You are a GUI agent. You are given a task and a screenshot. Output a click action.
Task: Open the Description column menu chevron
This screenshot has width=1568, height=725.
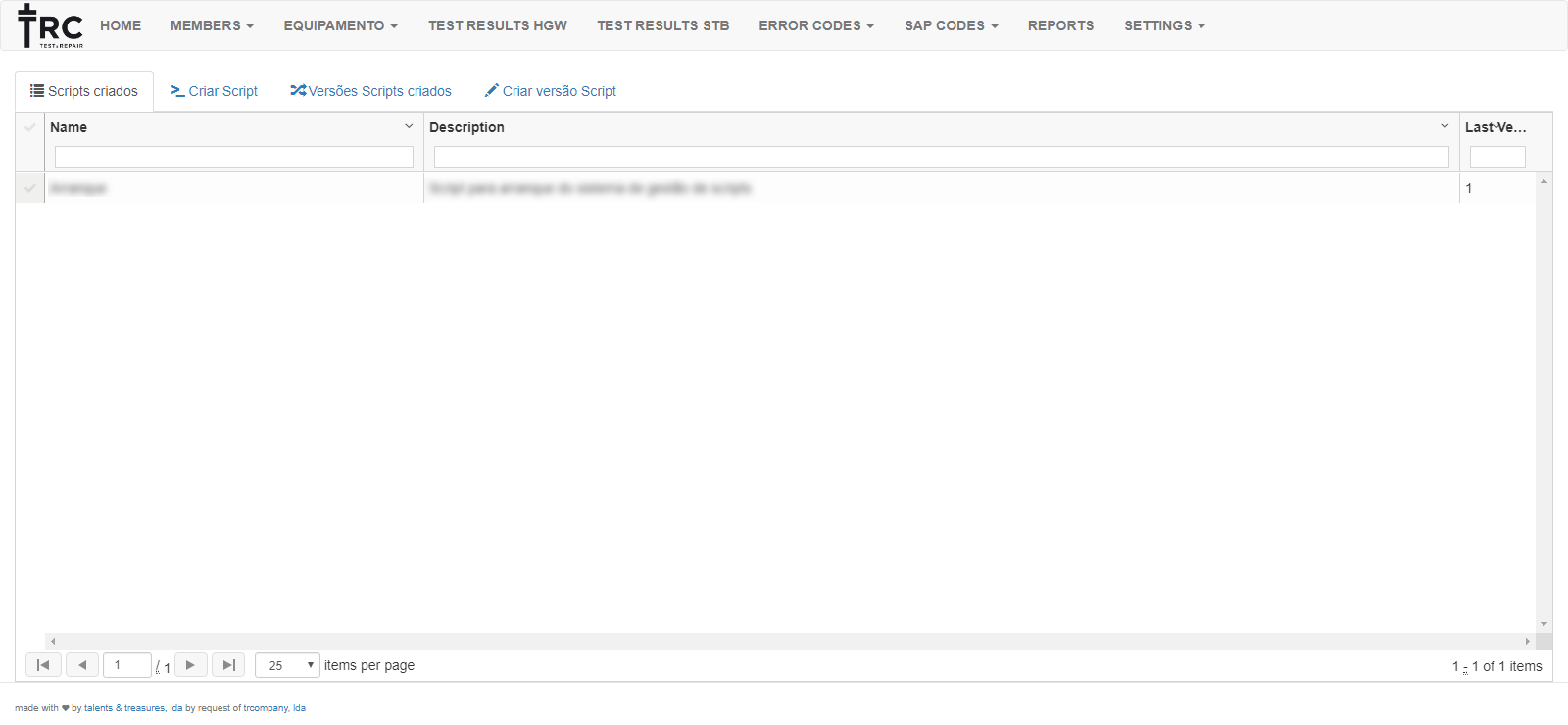(x=1444, y=126)
